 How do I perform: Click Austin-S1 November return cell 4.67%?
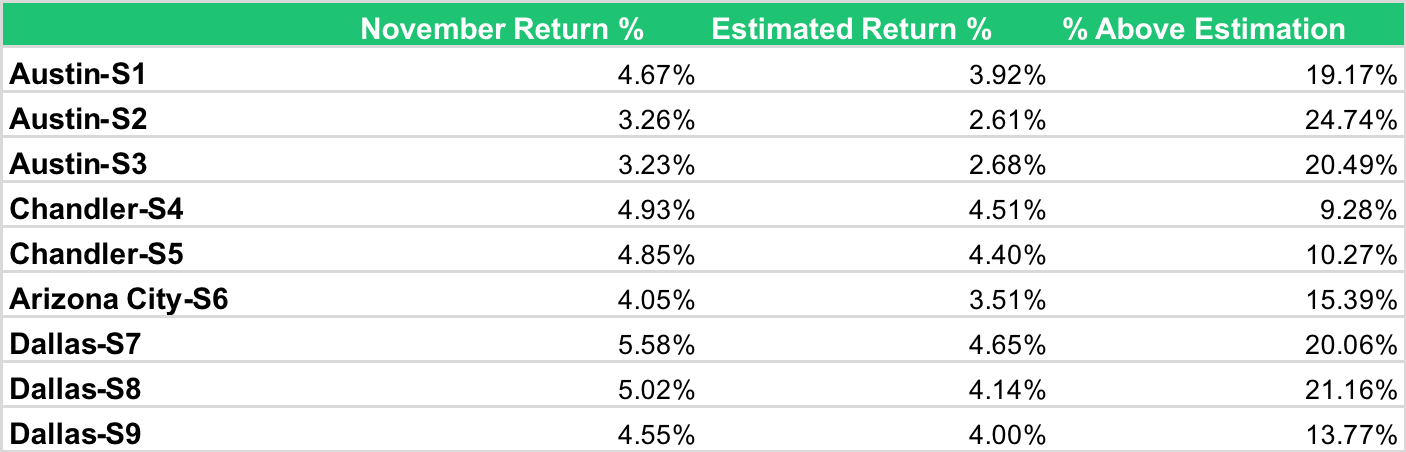tap(656, 75)
